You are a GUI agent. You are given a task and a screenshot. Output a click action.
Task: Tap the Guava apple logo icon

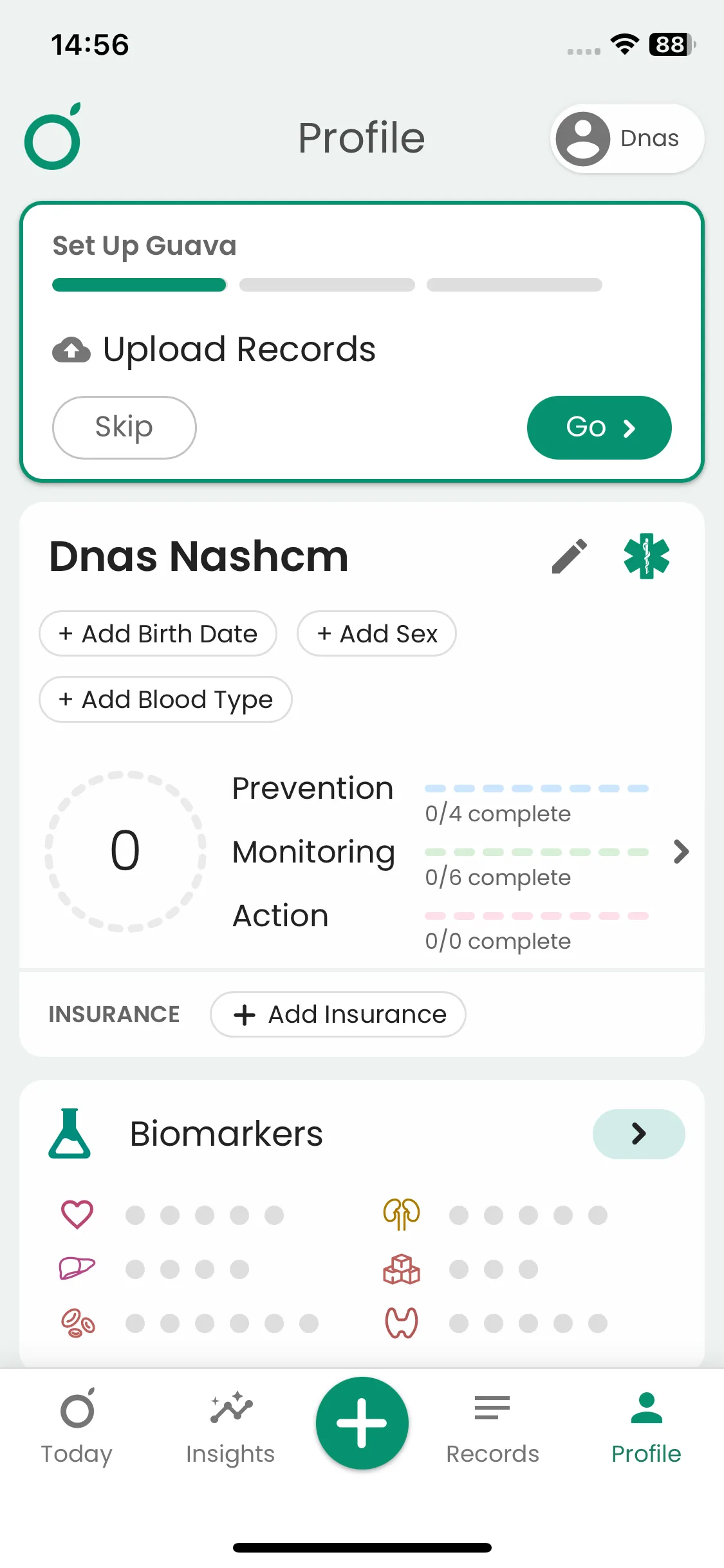coord(53,137)
